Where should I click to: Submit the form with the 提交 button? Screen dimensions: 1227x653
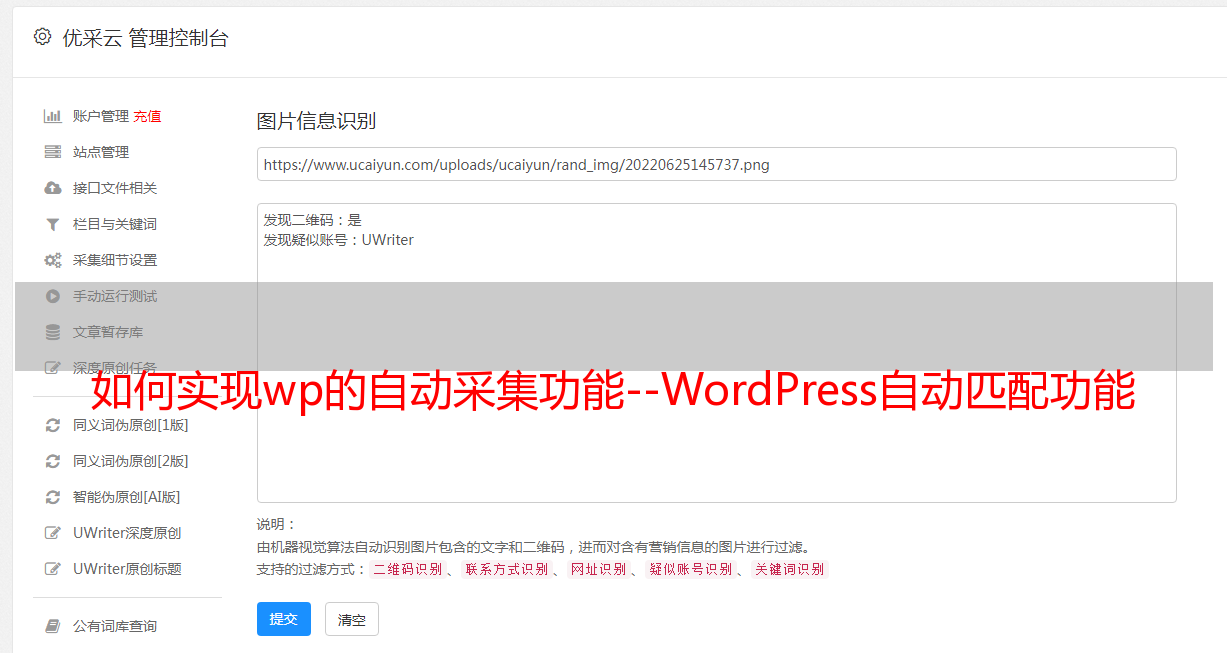pyautogui.click(x=284, y=619)
